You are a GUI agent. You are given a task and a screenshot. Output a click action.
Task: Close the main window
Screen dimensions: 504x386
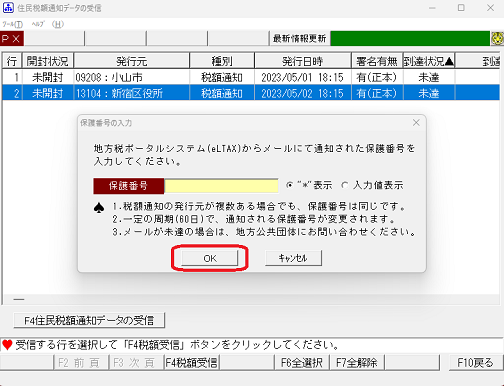pyautogui.click(x=490, y=8)
